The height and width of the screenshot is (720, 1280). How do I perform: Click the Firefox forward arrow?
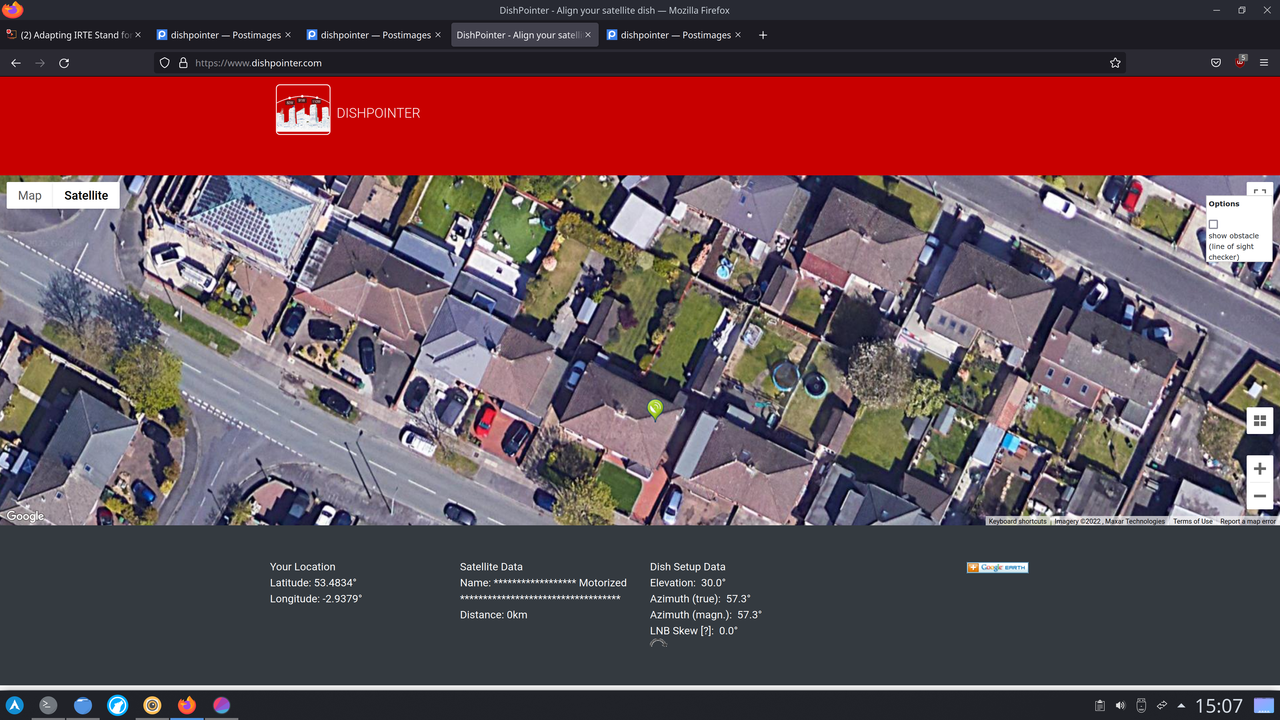pyautogui.click(x=40, y=63)
